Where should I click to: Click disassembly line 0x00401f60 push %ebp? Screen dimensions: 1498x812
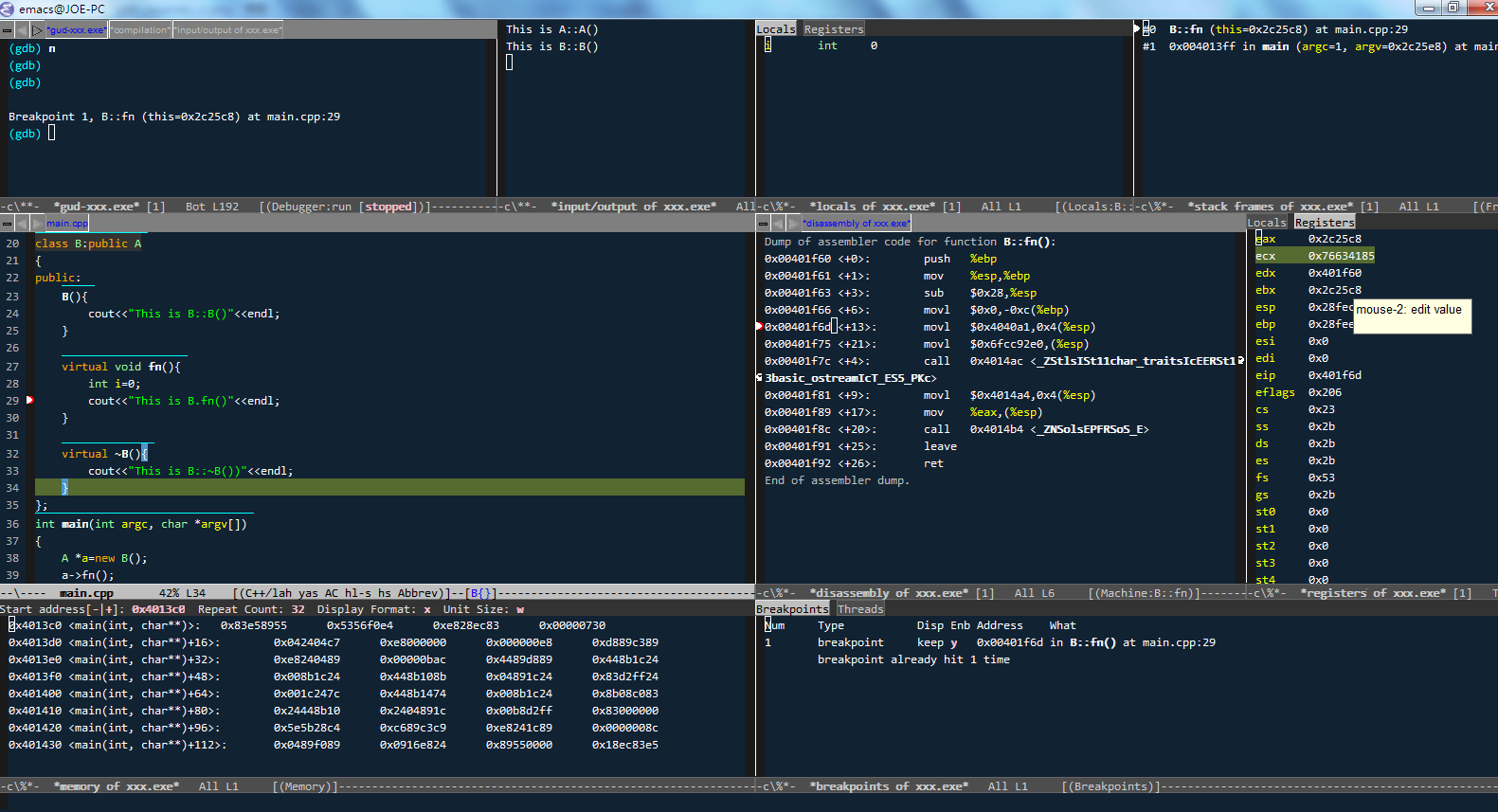coord(880,259)
